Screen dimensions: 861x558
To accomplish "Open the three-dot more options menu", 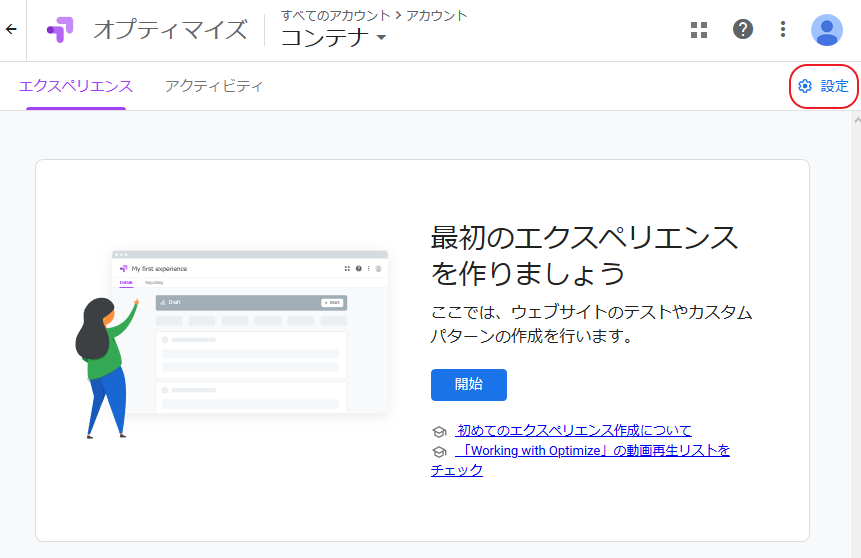I will coord(783,30).
